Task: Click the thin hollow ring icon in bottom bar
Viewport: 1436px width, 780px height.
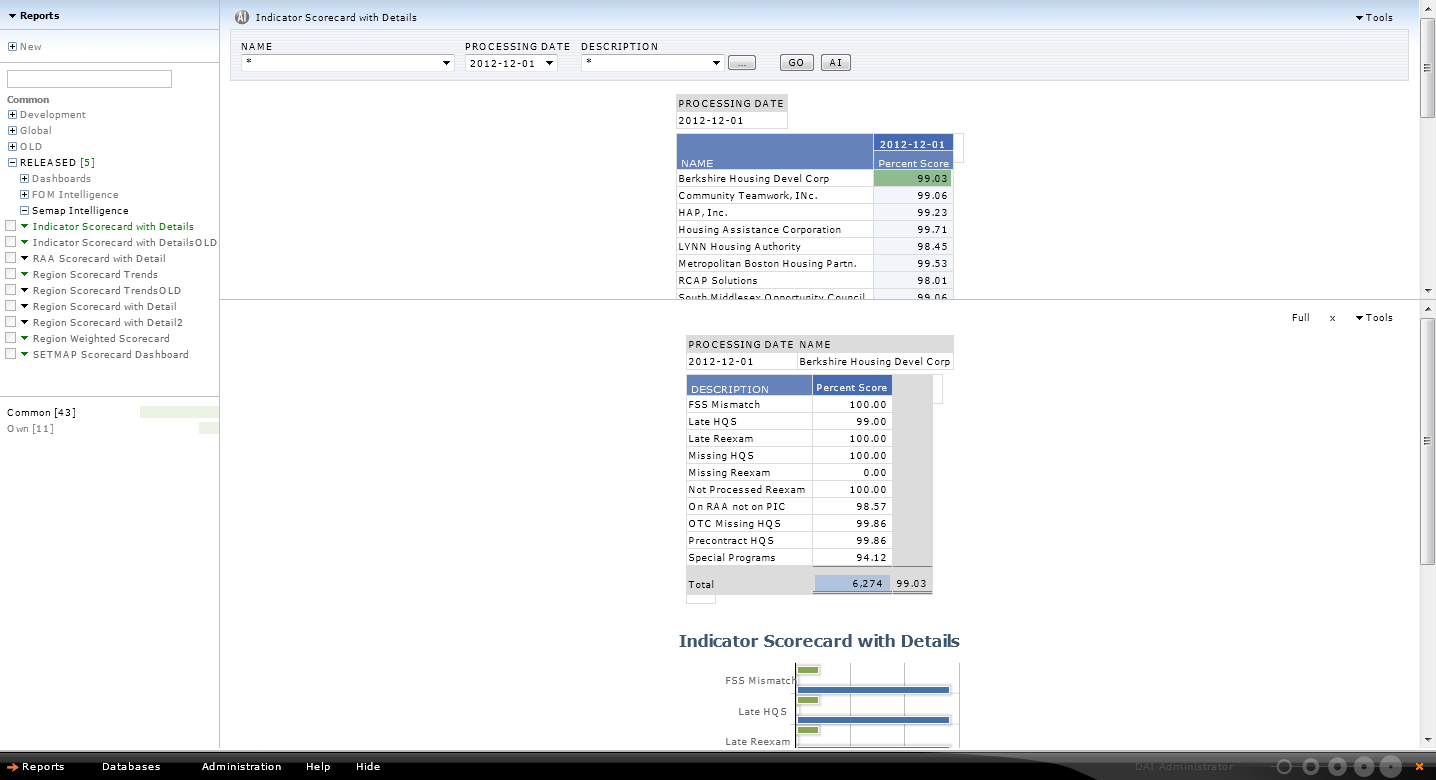Action: tap(1284, 767)
